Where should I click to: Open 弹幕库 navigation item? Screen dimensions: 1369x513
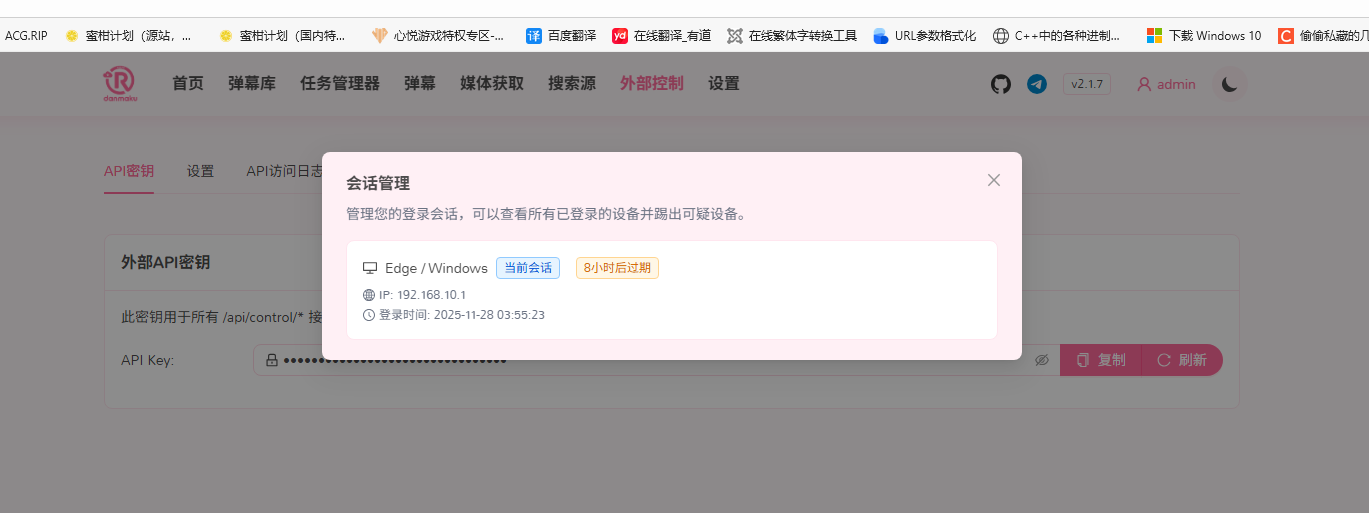[252, 84]
